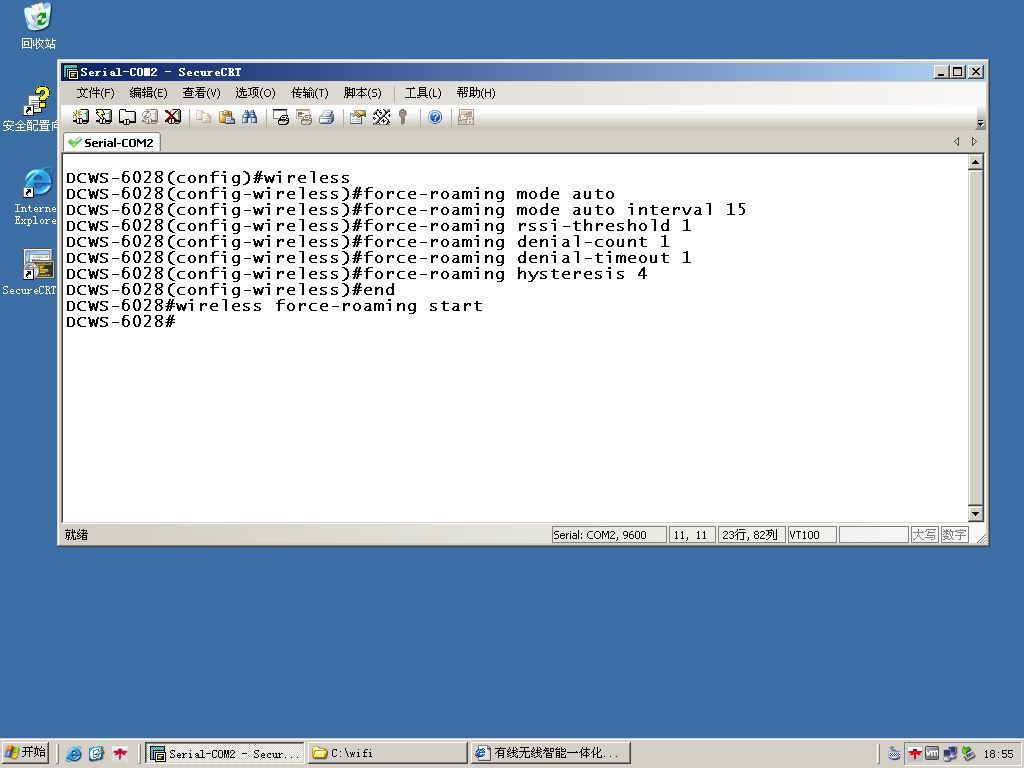Screen dimensions: 1024x768
Task: Click the tab scroll left arrow
Action: (x=957, y=141)
